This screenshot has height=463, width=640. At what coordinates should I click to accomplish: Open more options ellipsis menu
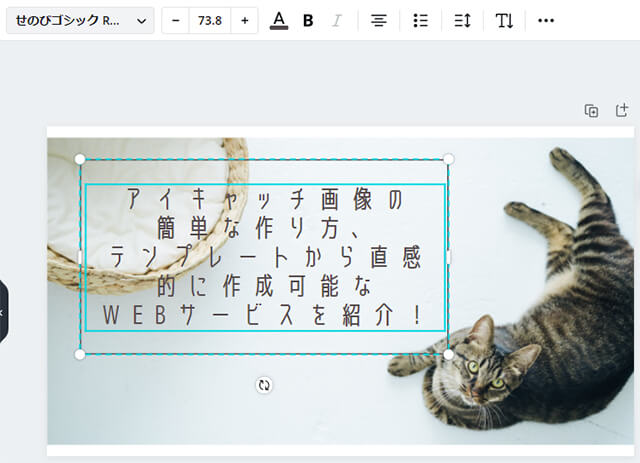(546, 20)
